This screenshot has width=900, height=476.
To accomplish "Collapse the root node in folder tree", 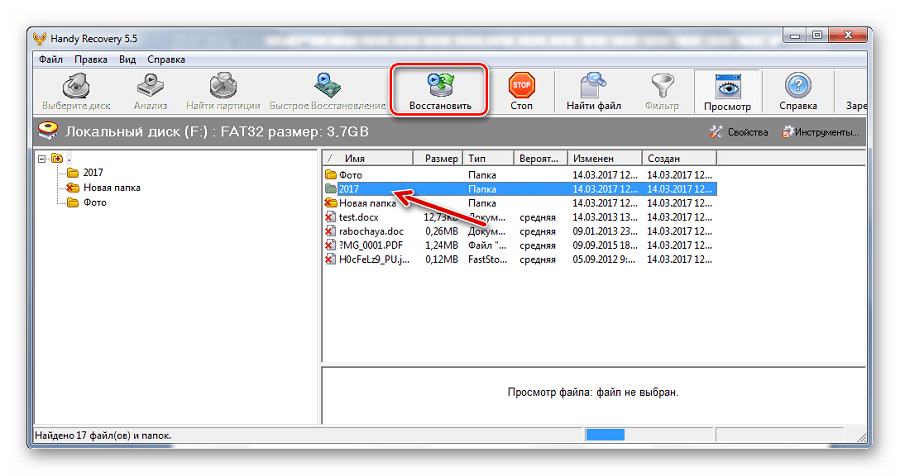I will (42, 158).
